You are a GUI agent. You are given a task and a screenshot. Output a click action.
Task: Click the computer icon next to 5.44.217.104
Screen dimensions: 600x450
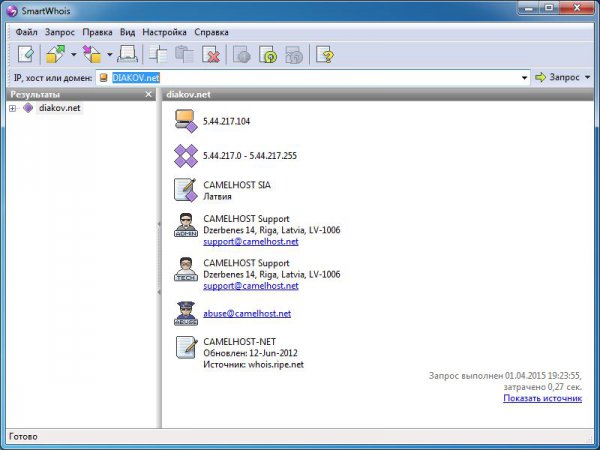click(186, 121)
